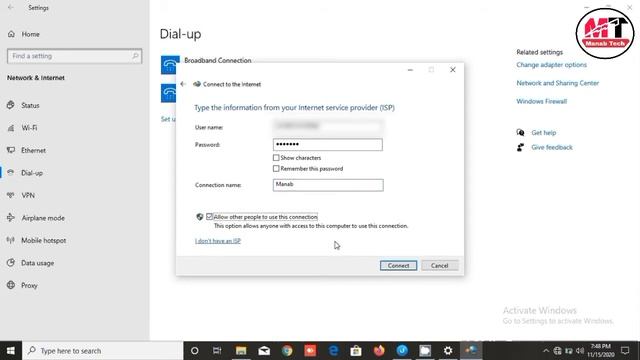Click the User name field

coord(327,126)
